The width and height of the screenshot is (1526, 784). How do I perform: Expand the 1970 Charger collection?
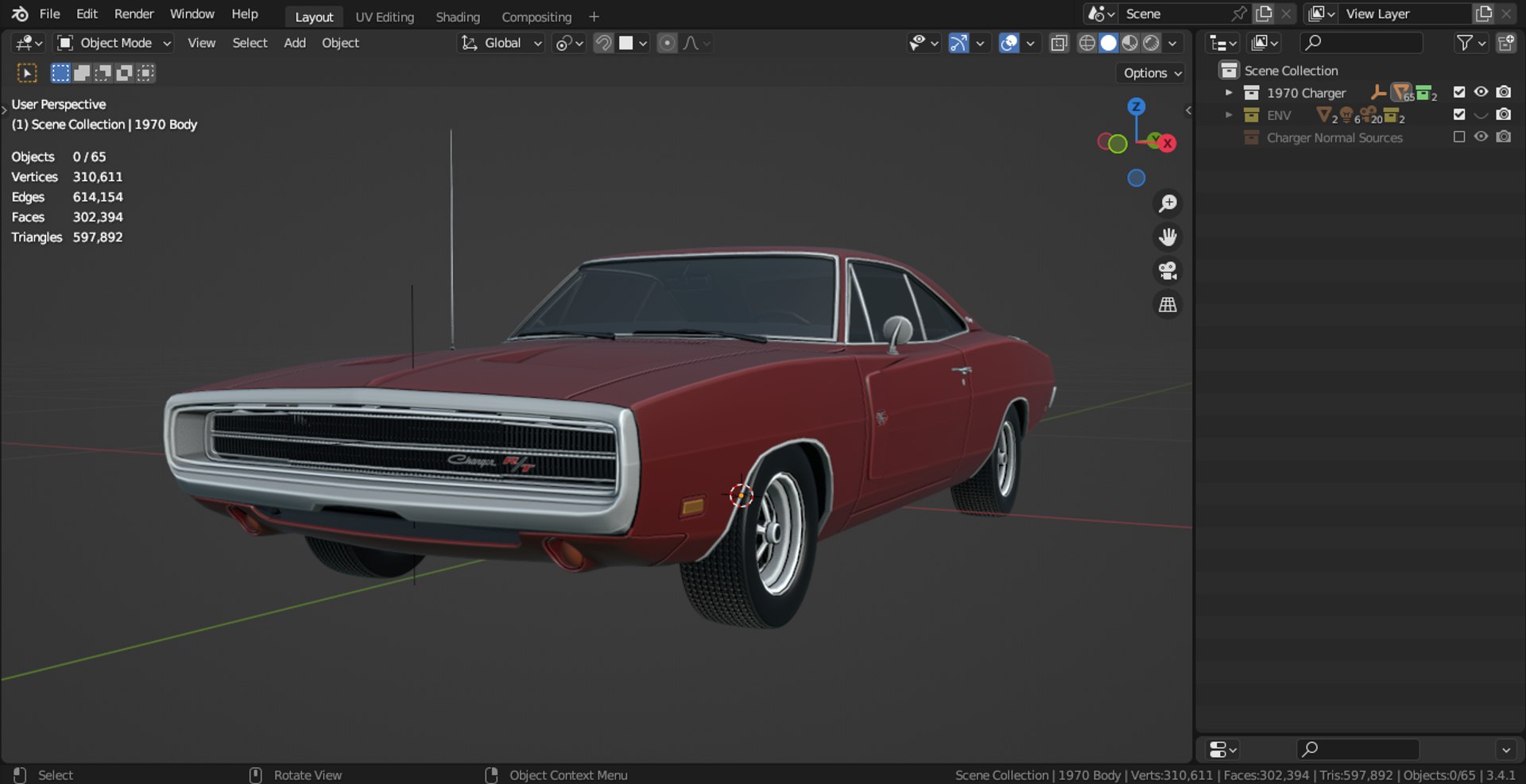pyautogui.click(x=1229, y=93)
